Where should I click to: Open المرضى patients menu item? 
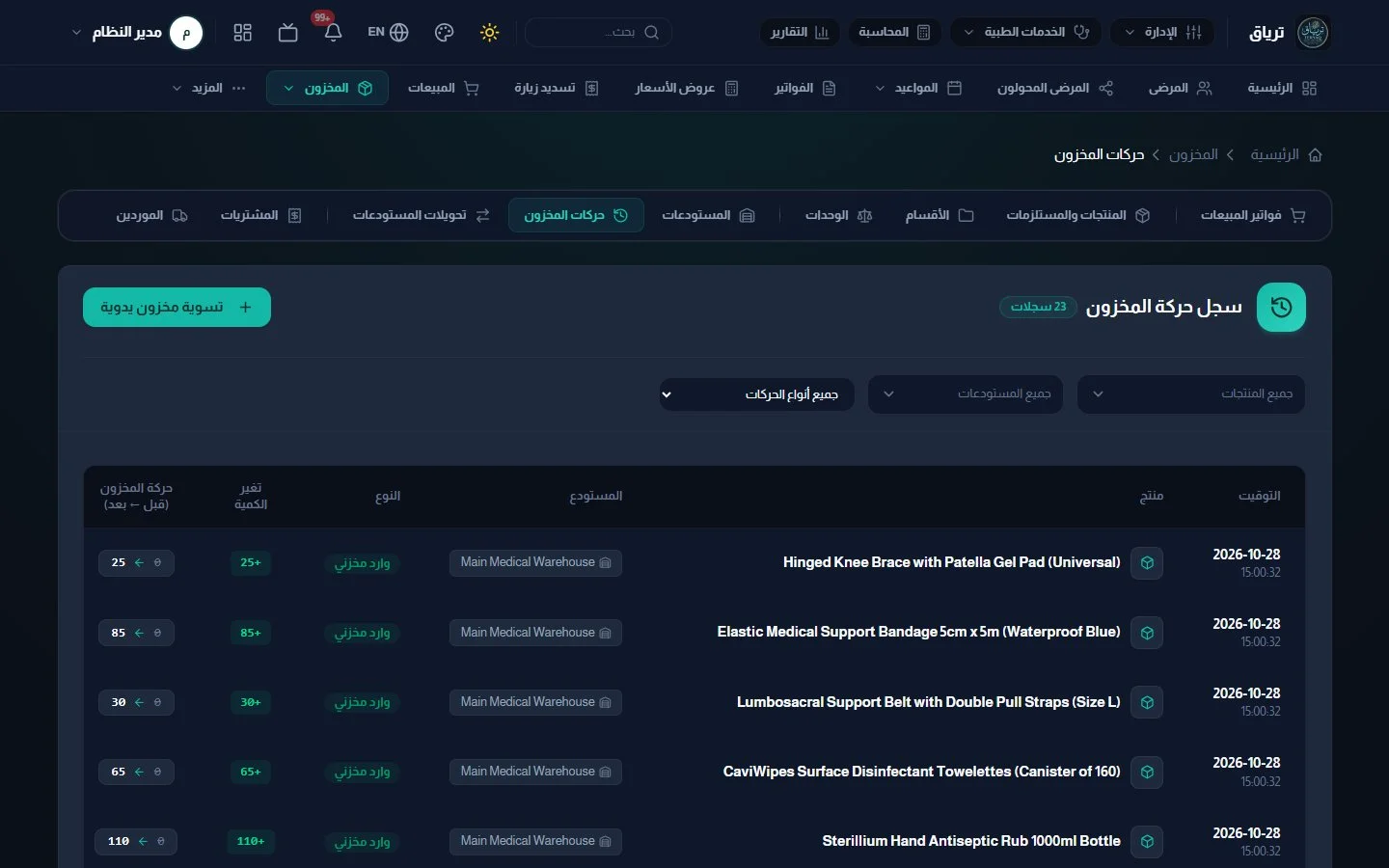(x=1180, y=88)
